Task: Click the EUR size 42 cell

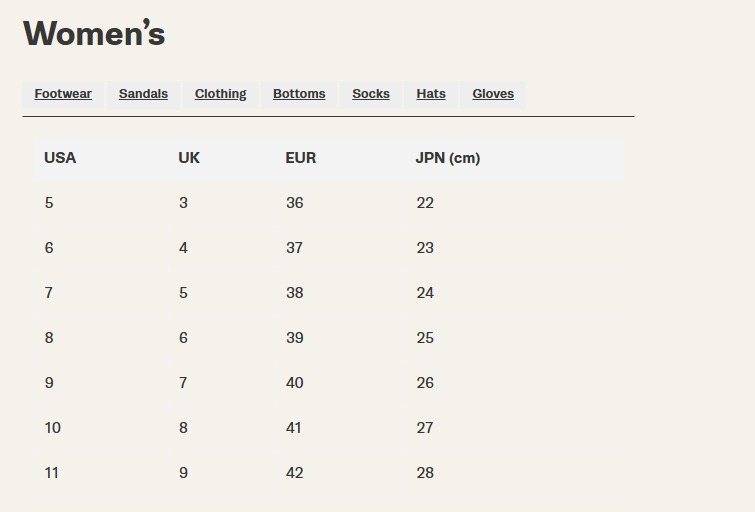Action: pos(294,473)
